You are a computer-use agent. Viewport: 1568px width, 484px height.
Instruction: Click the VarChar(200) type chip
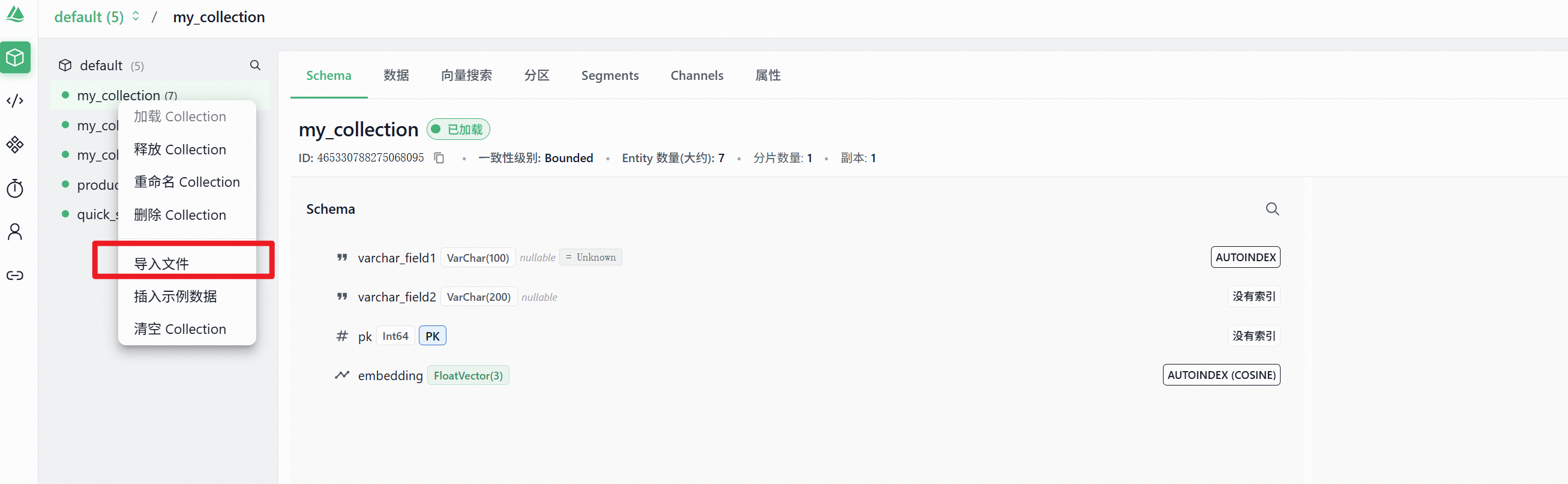[x=478, y=297]
